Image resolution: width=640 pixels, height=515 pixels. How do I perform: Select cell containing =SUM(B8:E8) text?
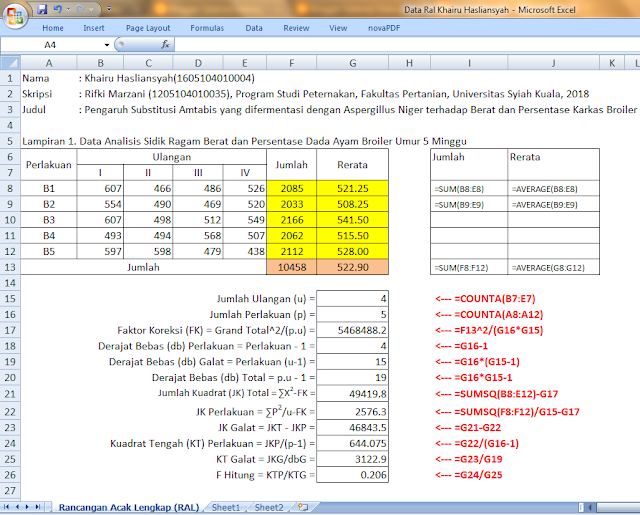pyautogui.click(x=469, y=189)
